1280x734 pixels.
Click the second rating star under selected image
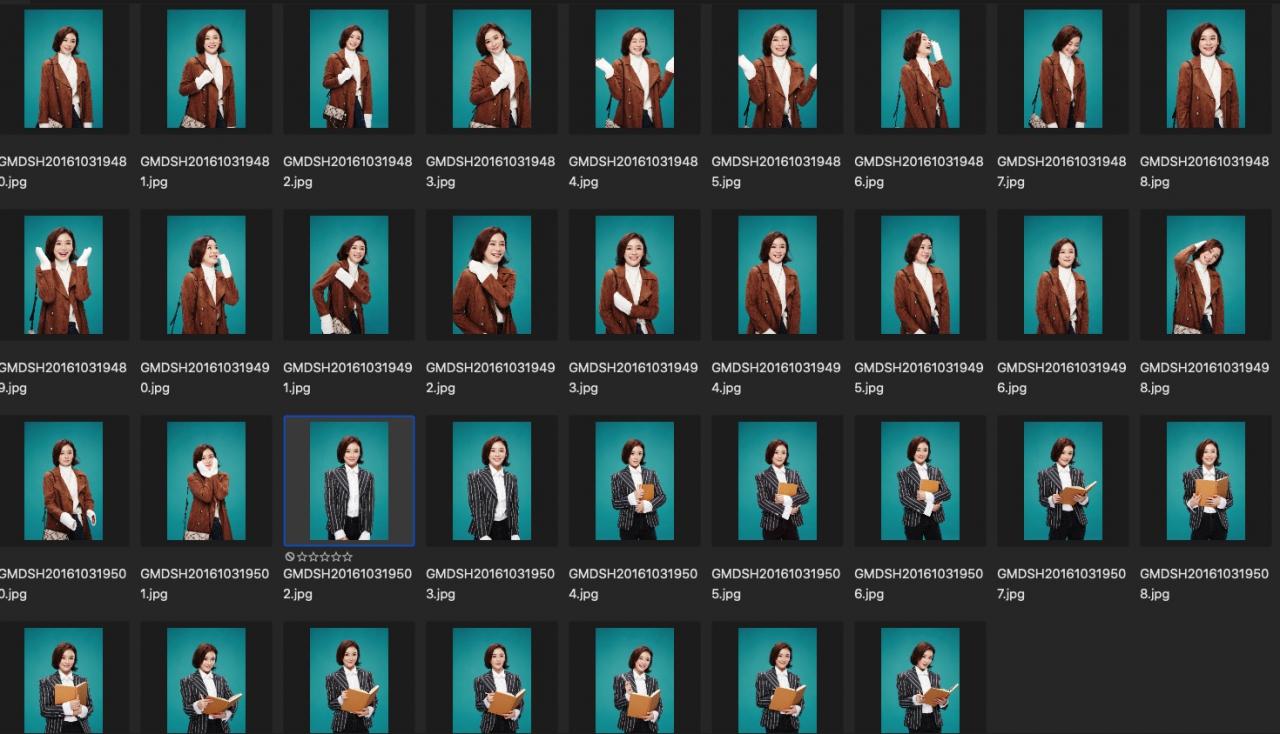[312, 557]
